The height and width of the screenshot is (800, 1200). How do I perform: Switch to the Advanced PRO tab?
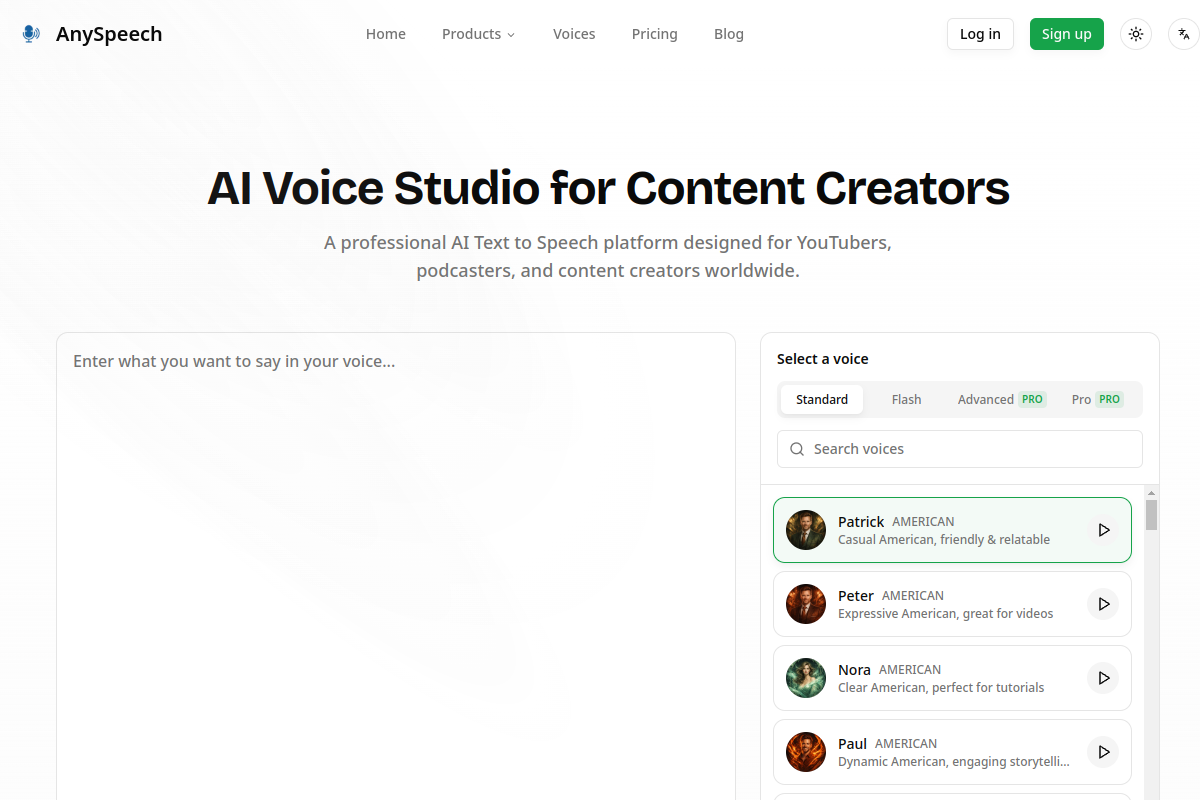(1001, 399)
